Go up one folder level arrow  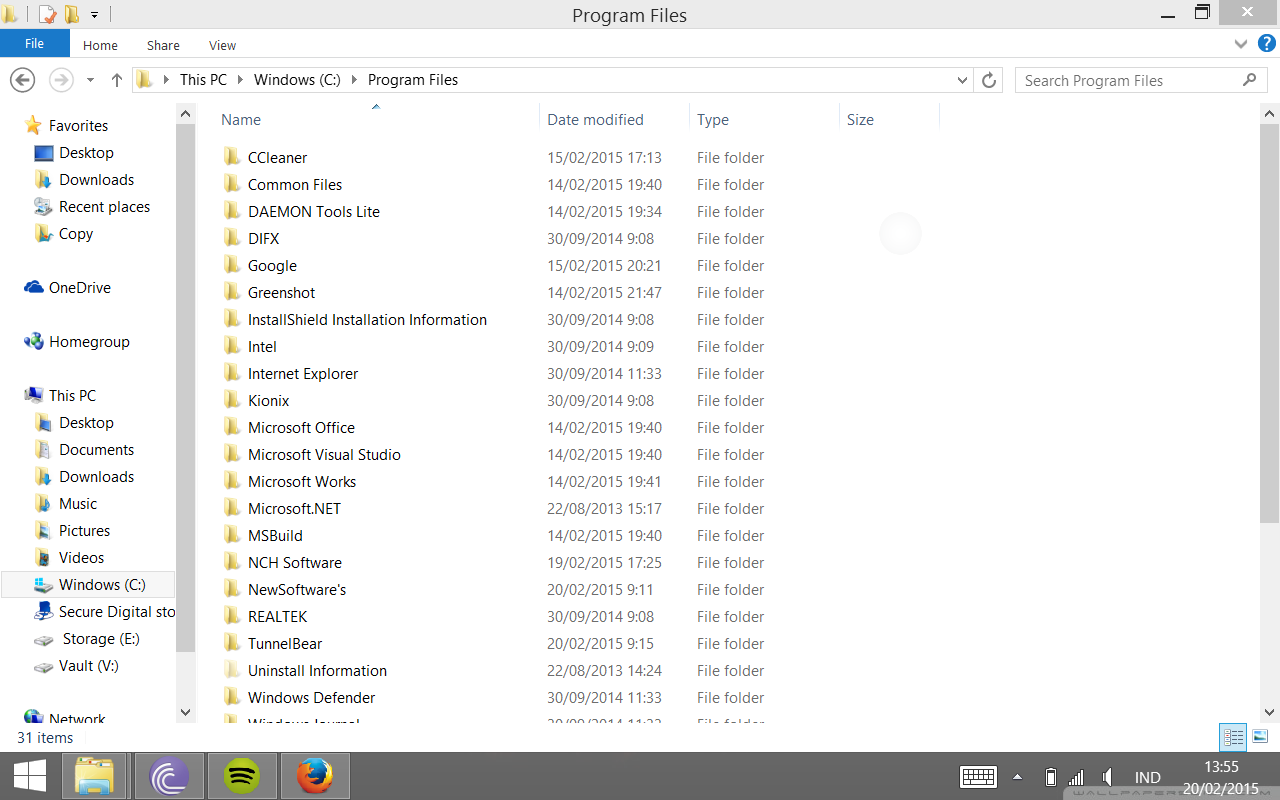point(117,80)
